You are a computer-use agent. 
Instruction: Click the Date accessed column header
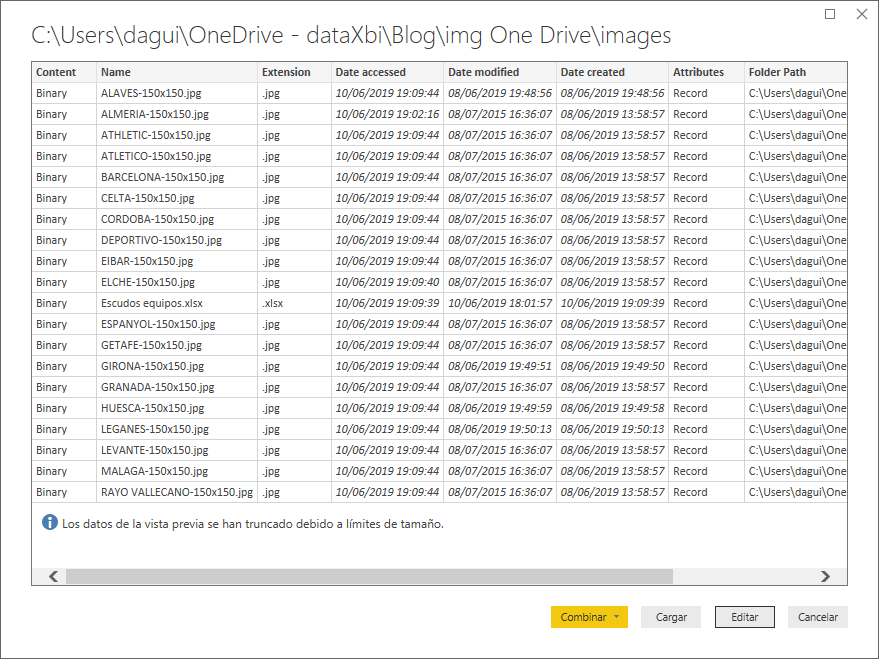pos(370,72)
